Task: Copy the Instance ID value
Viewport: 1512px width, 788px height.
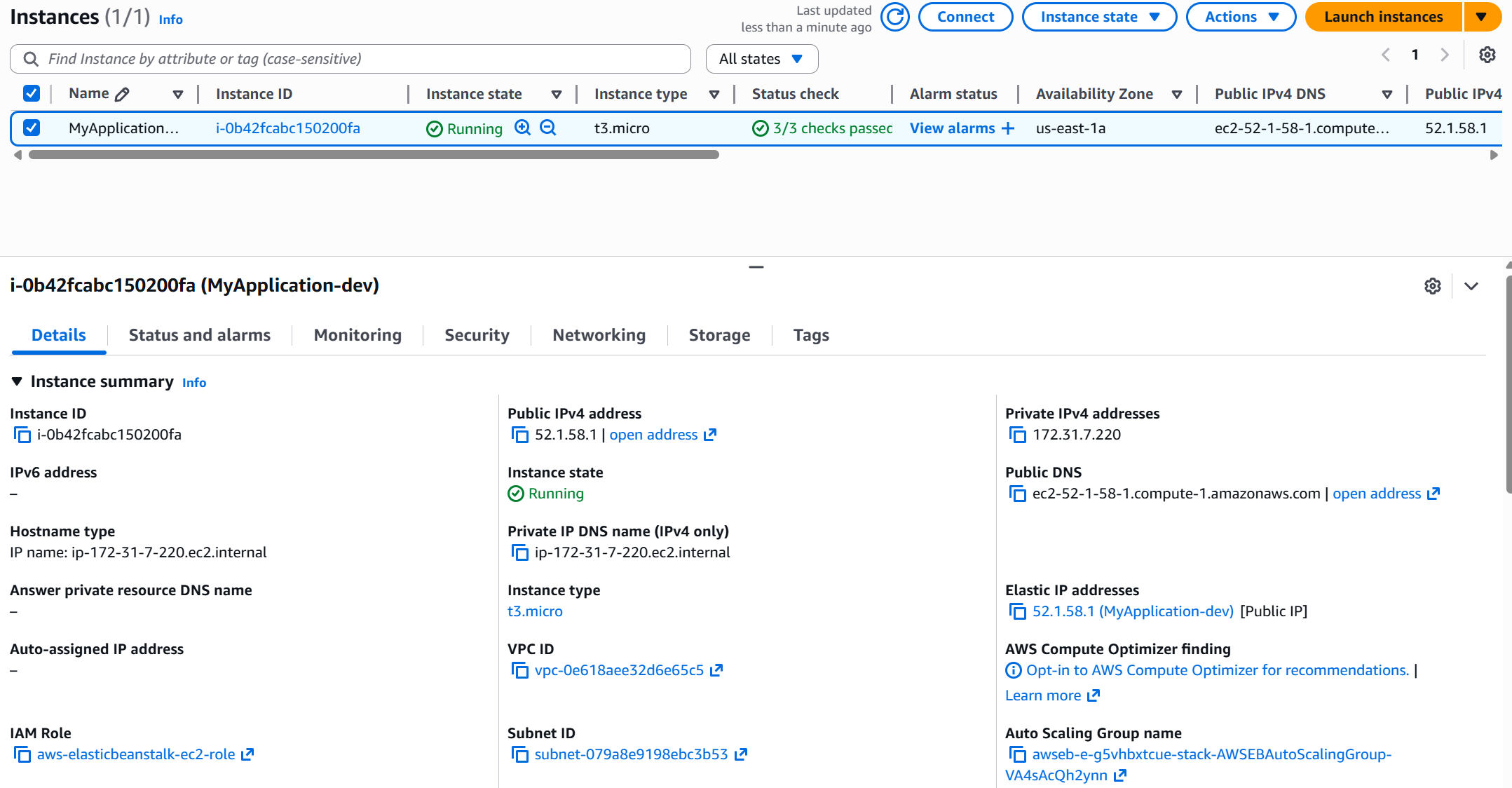Action: click(22, 435)
